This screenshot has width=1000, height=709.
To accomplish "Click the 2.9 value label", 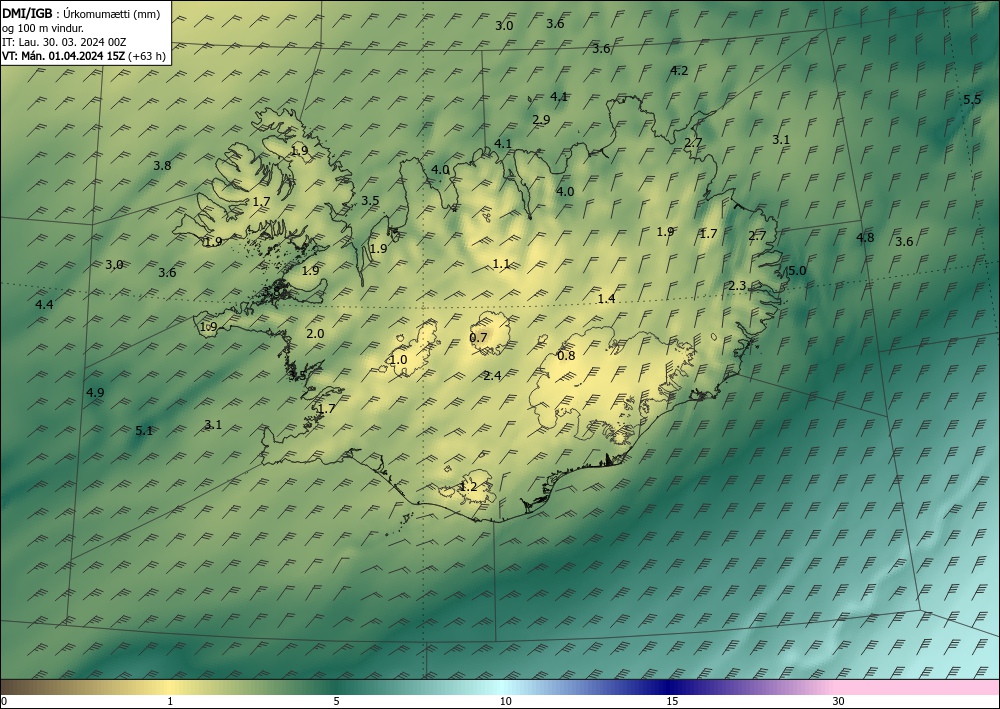I will pos(541,120).
